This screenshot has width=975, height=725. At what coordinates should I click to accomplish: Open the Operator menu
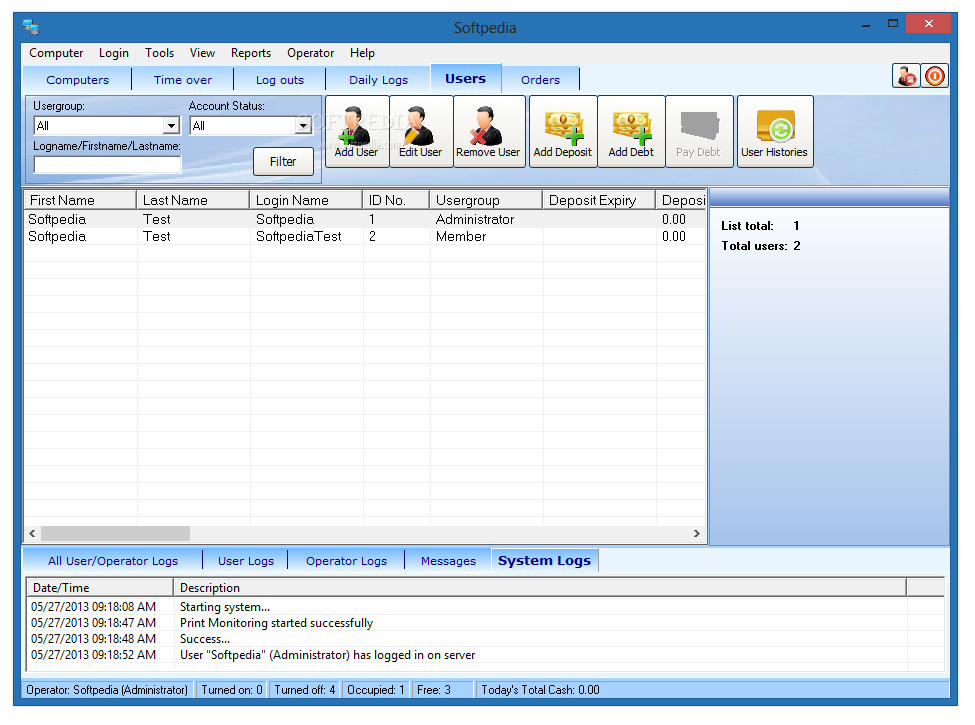coord(310,53)
